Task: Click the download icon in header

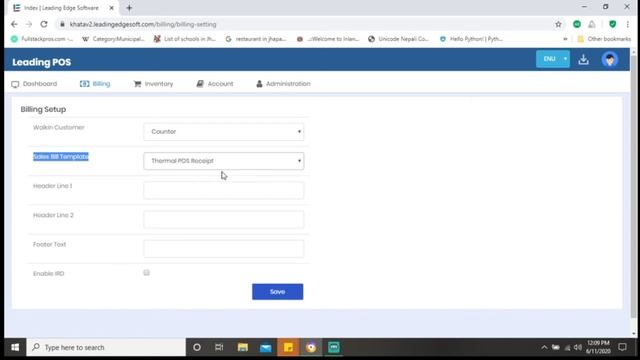Action: click(x=584, y=60)
